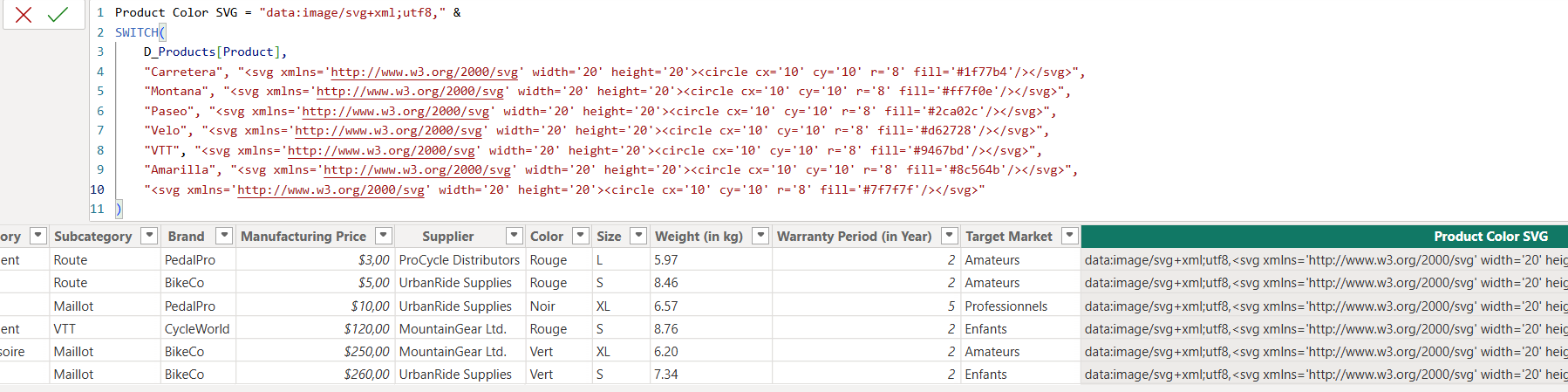Select the ProCycle Distributors supplier cell
1568x392 pixels.
point(459,259)
